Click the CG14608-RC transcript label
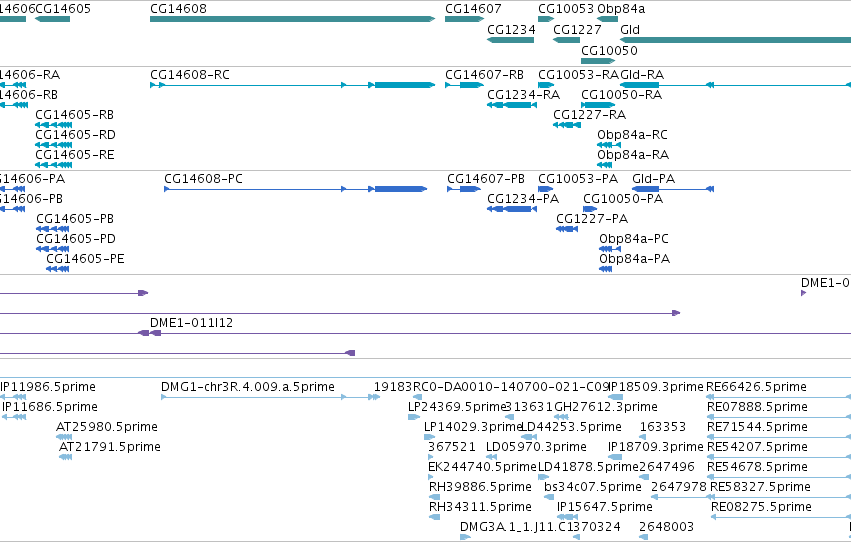Screen dimensions: 851x542 click(190, 74)
